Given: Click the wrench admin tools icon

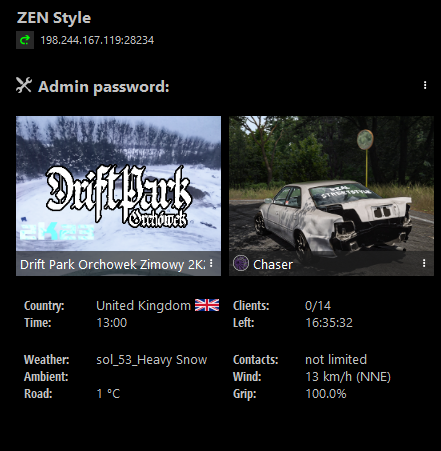Looking at the screenshot, I should pyautogui.click(x=24, y=85).
